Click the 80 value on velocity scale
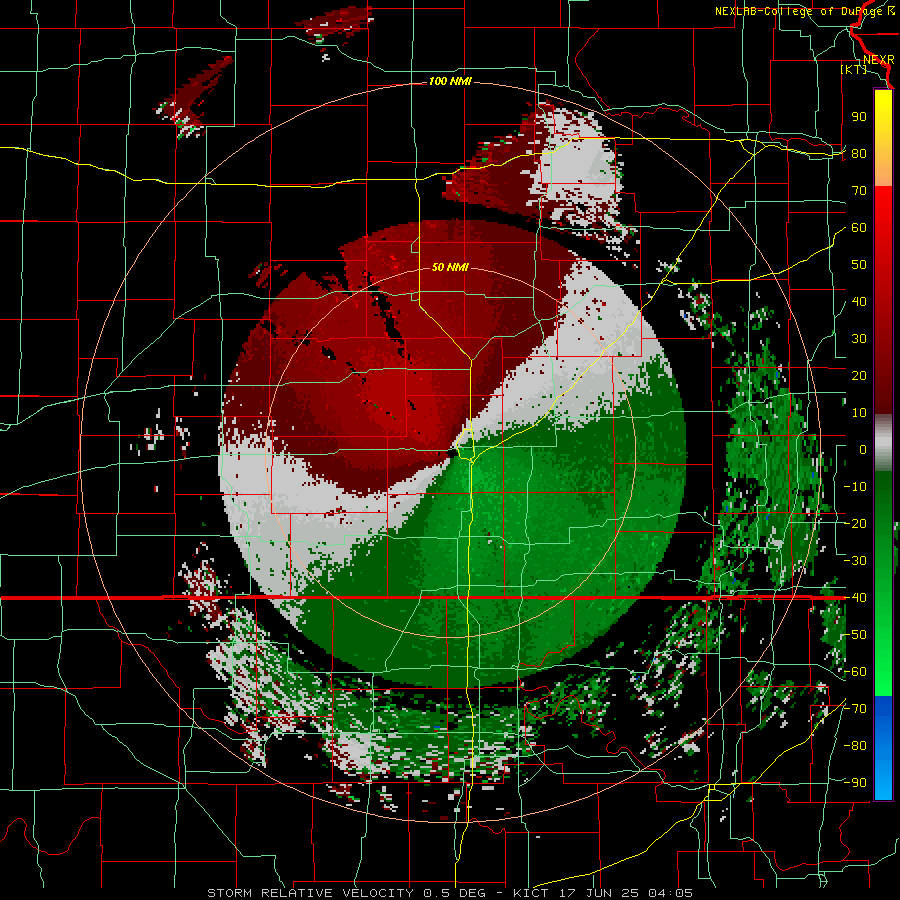Image resolution: width=900 pixels, height=900 pixels. click(x=859, y=153)
